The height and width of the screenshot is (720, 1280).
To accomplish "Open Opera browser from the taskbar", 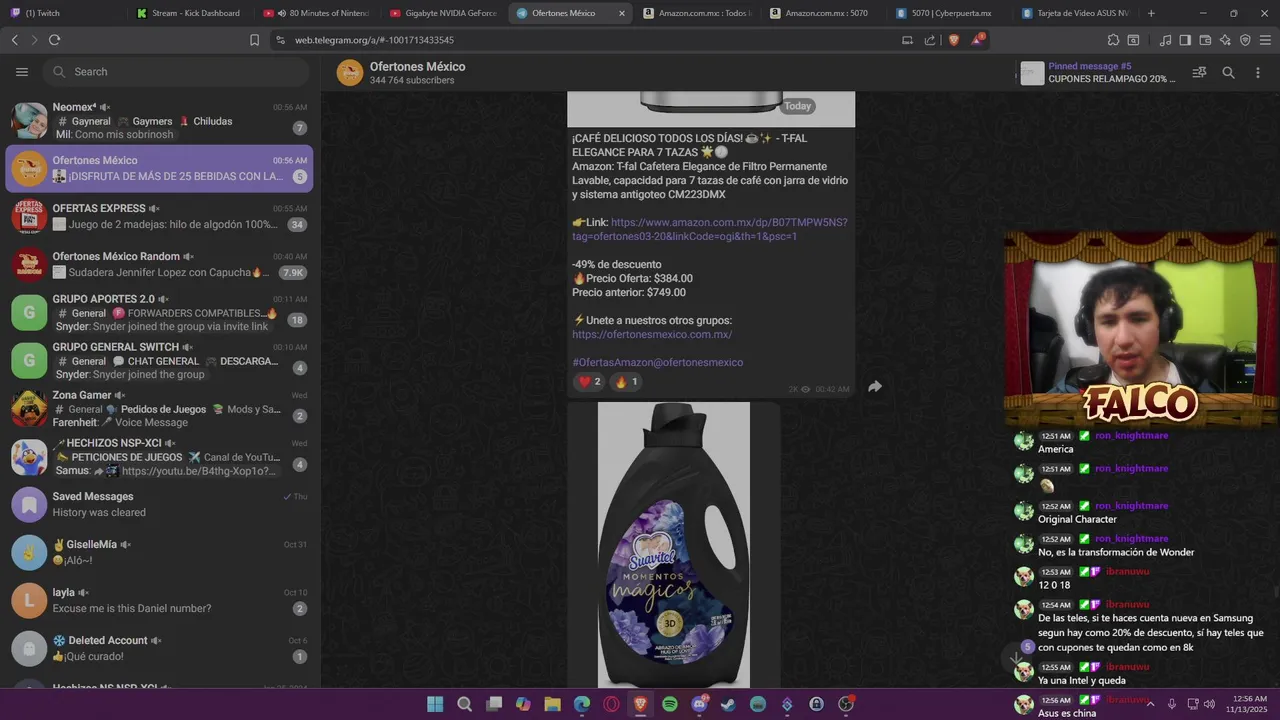I will coord(611,704).
